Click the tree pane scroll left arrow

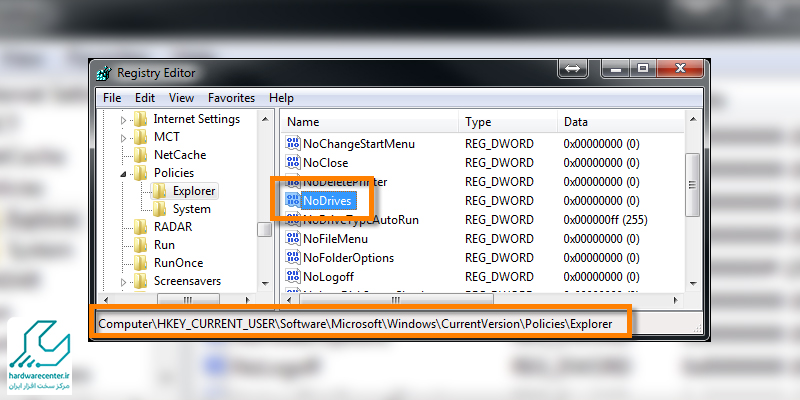click(106, 300)
